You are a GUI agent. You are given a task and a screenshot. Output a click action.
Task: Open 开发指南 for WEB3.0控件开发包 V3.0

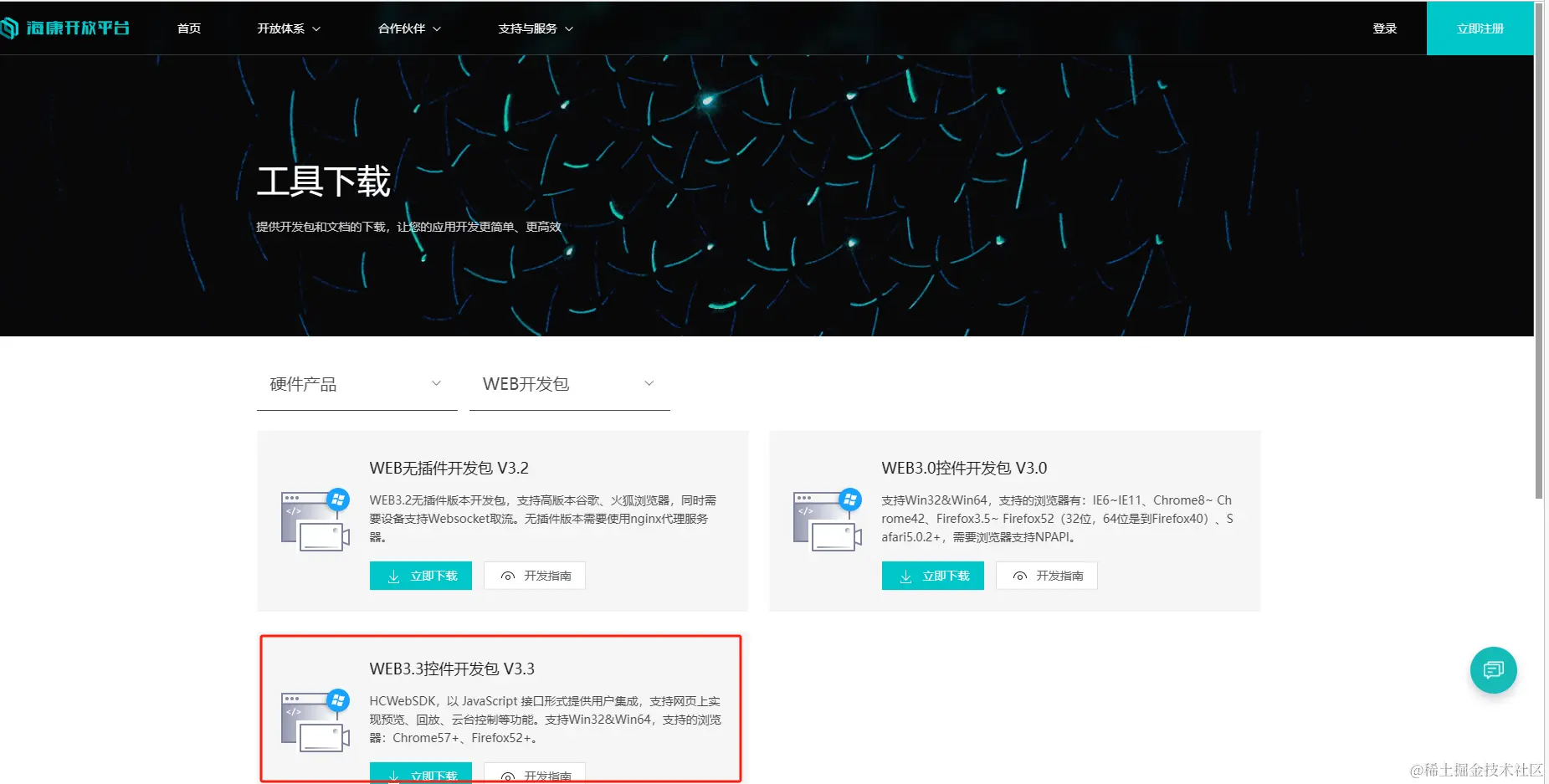(1047, 576)
